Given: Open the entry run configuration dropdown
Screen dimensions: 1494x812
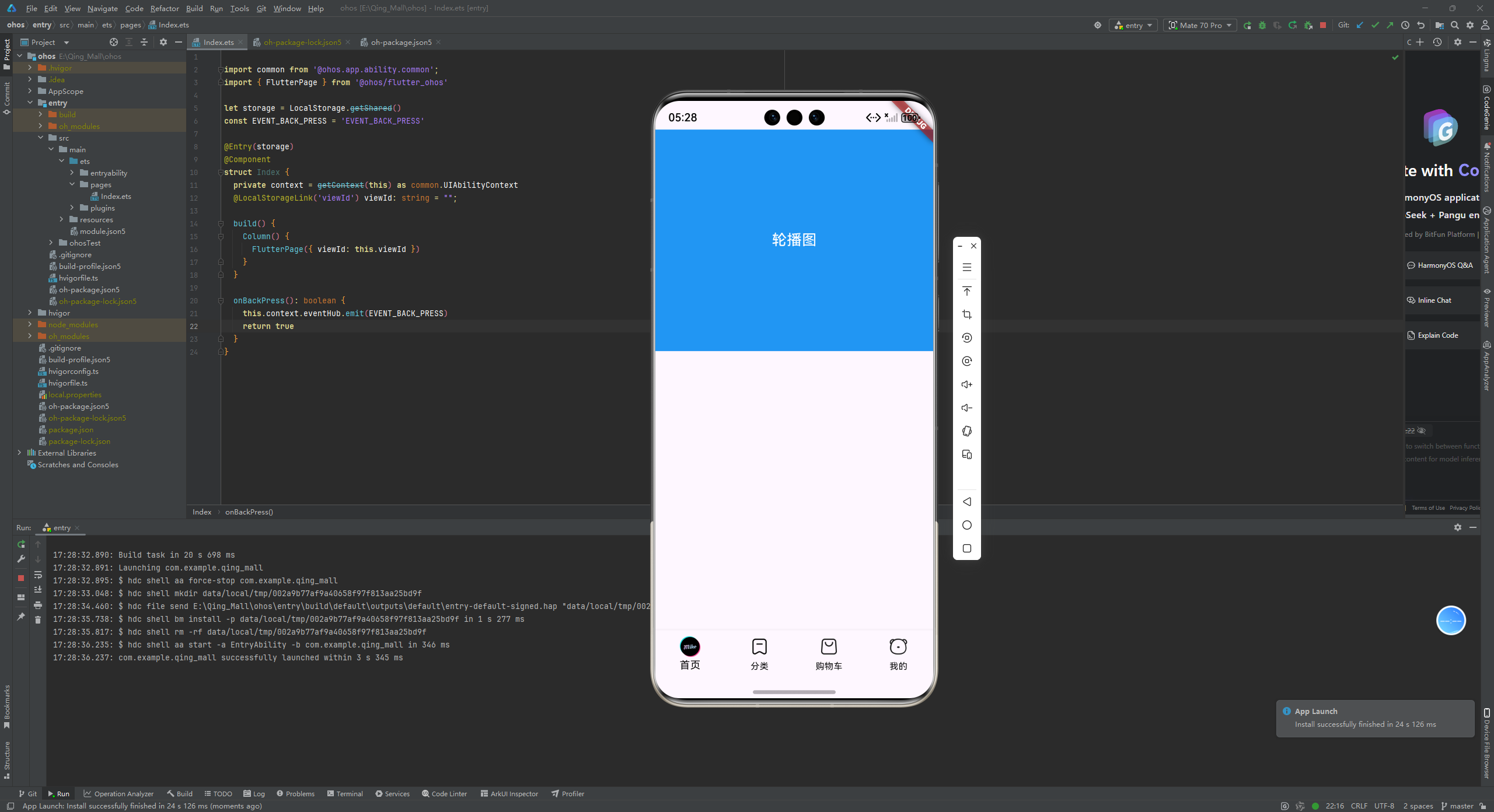Looking at the screenshot, I should pos(1133,25).
